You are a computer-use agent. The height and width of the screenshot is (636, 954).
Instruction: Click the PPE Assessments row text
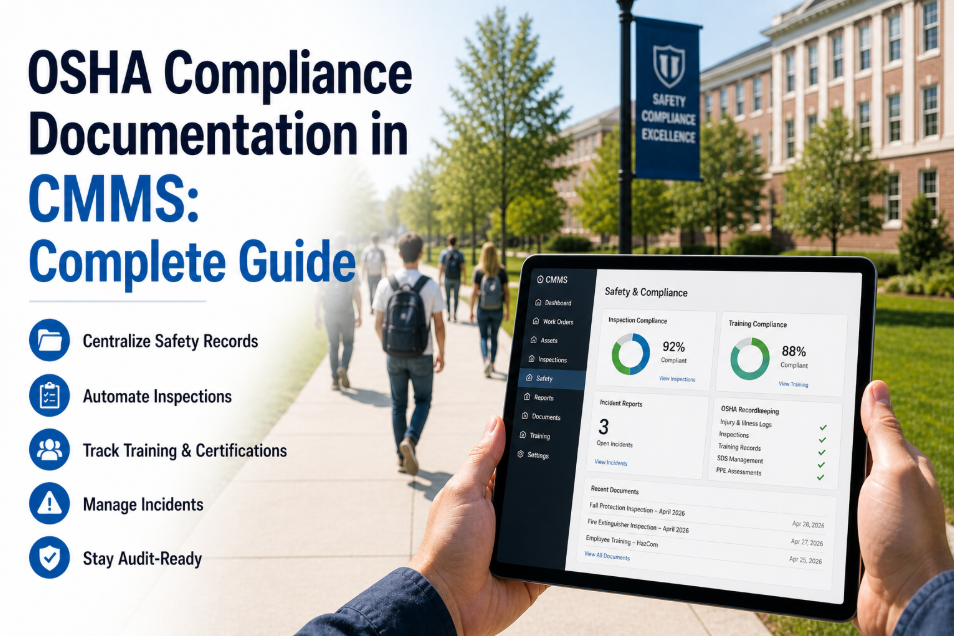click(x=738, y=472)
